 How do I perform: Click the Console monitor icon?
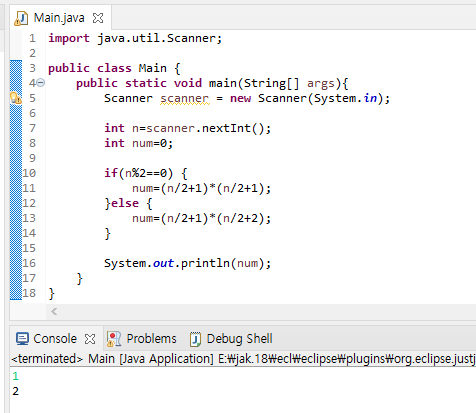click(22, 339)
